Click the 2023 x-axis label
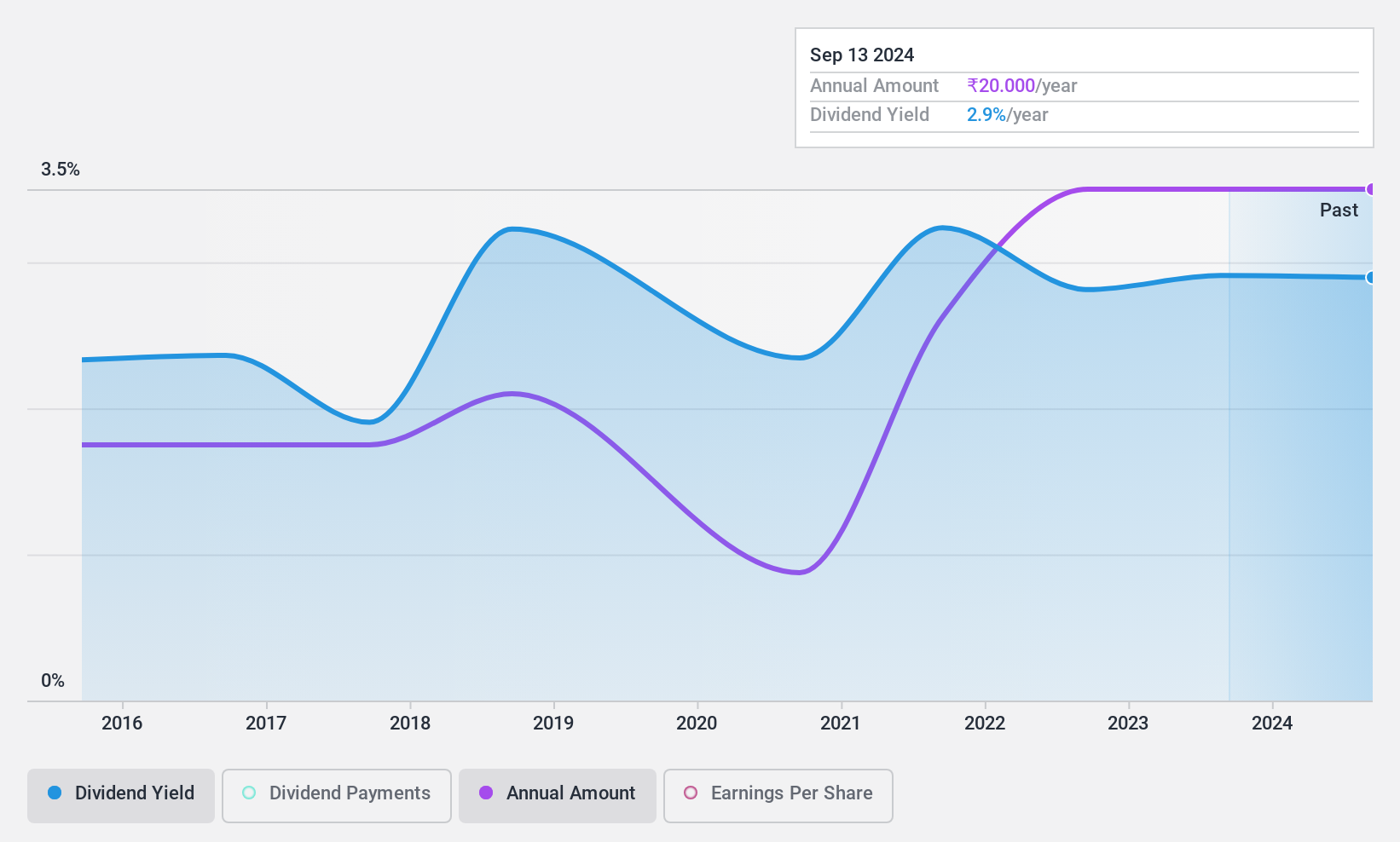The width and height of the screenshot is (1400, 842). pyautogui.click(x=1128, y=723)
